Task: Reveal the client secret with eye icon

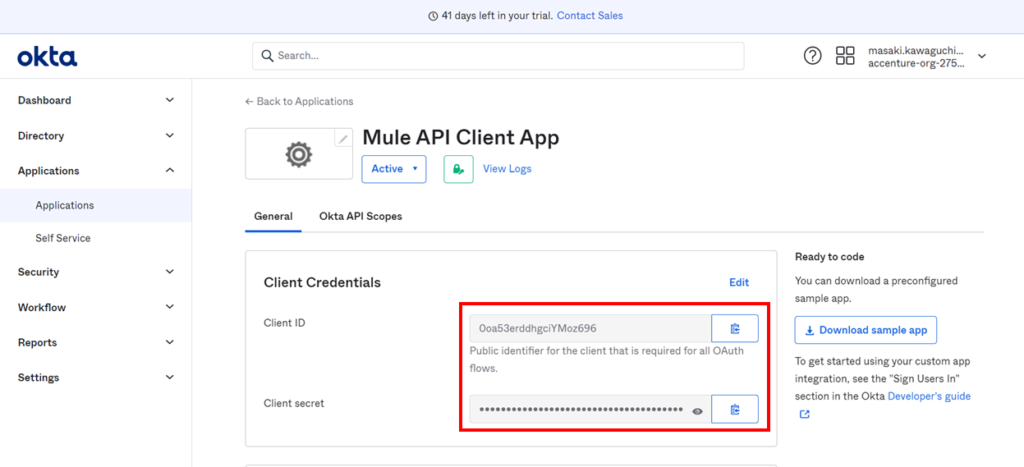Action: (698, 410)
